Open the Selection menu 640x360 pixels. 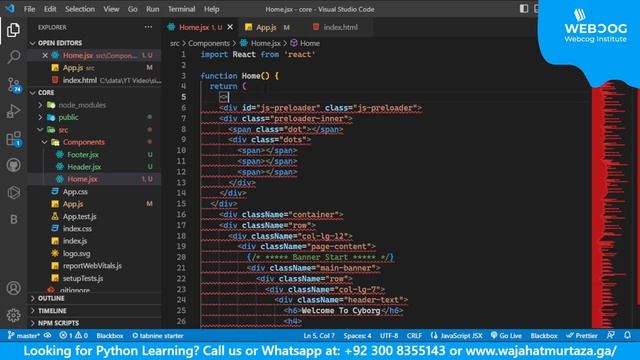coord(80,9)
